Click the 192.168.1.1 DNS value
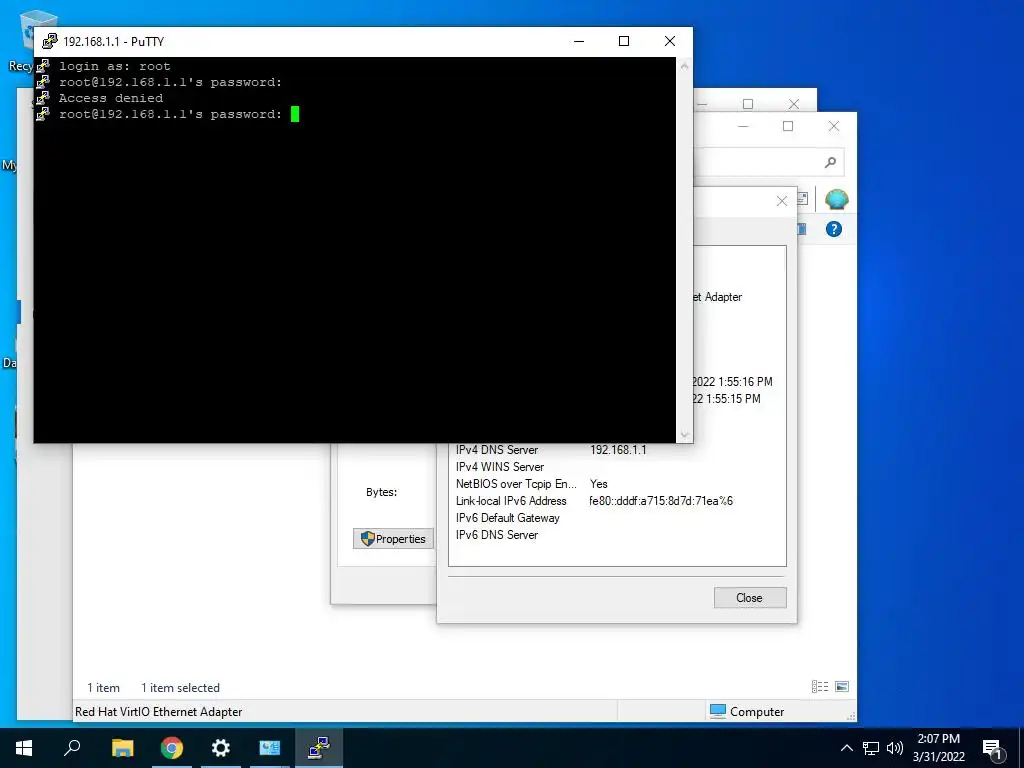Viewport: 1024px width, 768px height. click(x=618, y=450)
